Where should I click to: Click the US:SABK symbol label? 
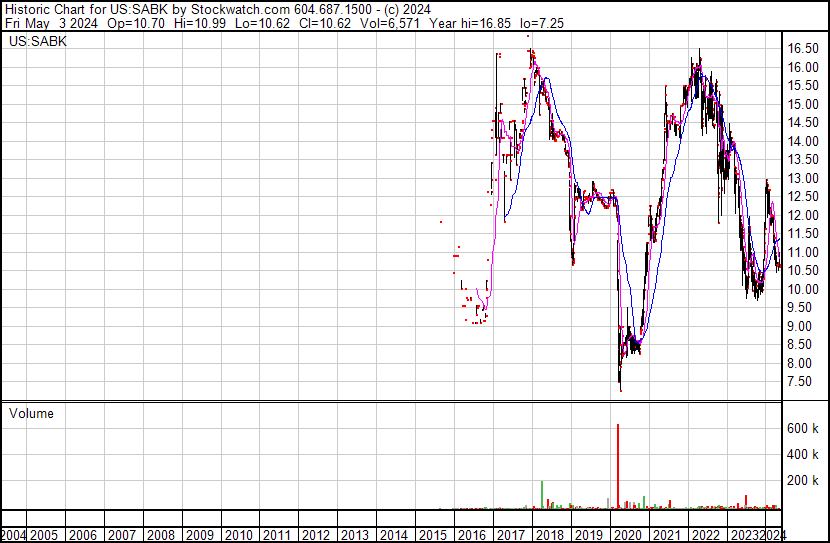[38, 42]
